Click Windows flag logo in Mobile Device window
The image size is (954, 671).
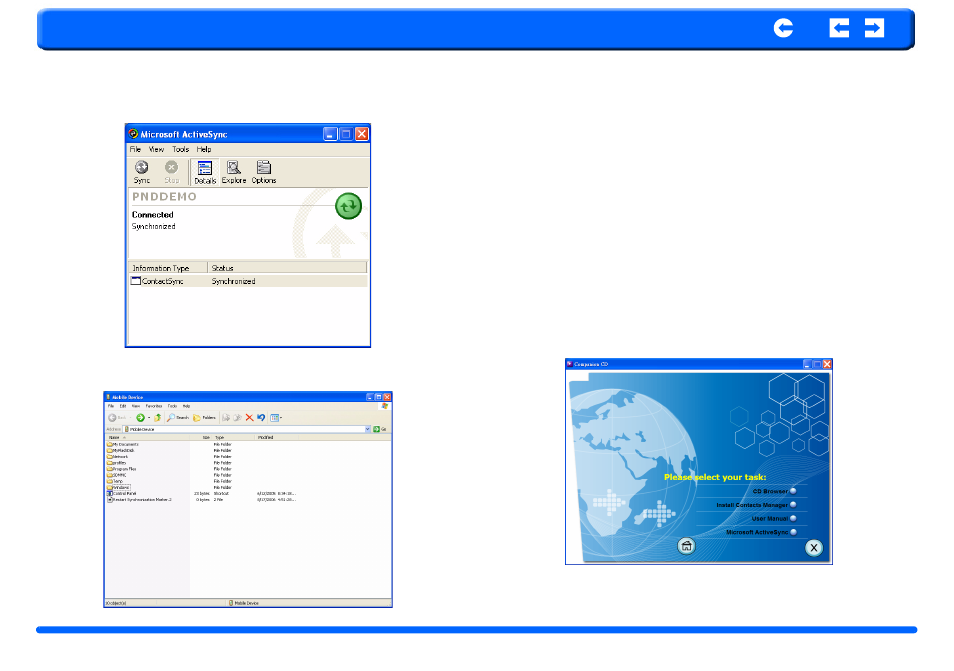[385, 406]
